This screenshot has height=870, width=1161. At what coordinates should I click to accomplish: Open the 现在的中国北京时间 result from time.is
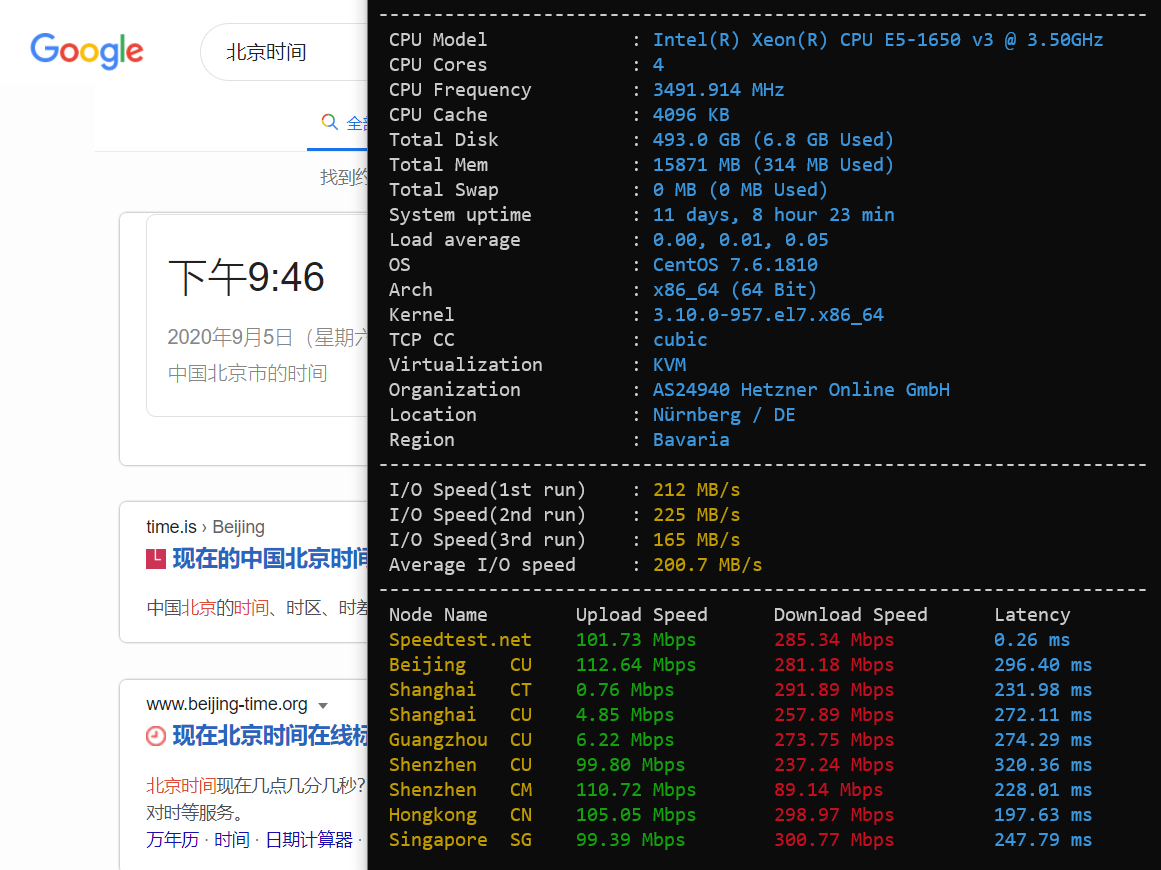(x=270, y=559)
